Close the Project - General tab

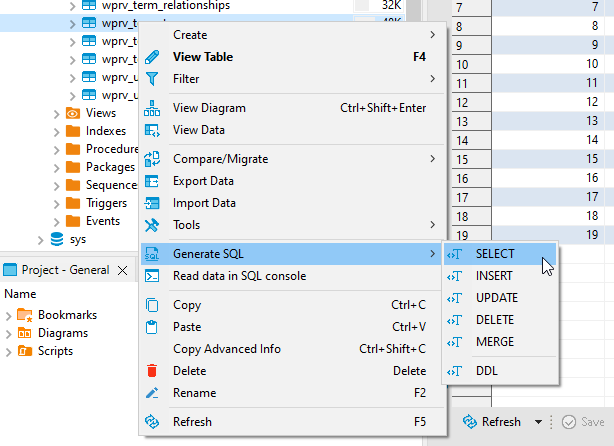coord(123,270)
